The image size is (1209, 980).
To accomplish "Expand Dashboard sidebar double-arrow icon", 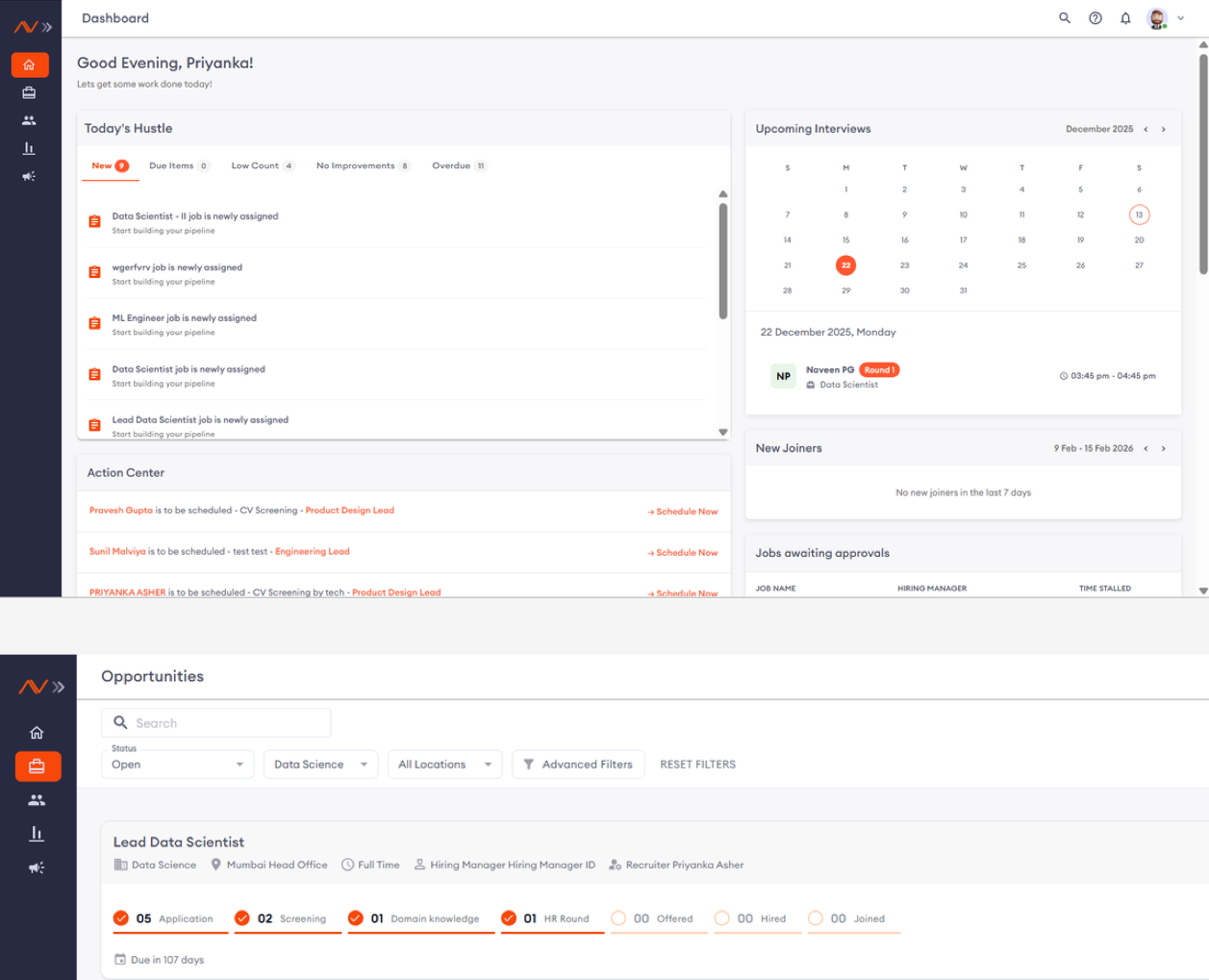I will 47,27.
